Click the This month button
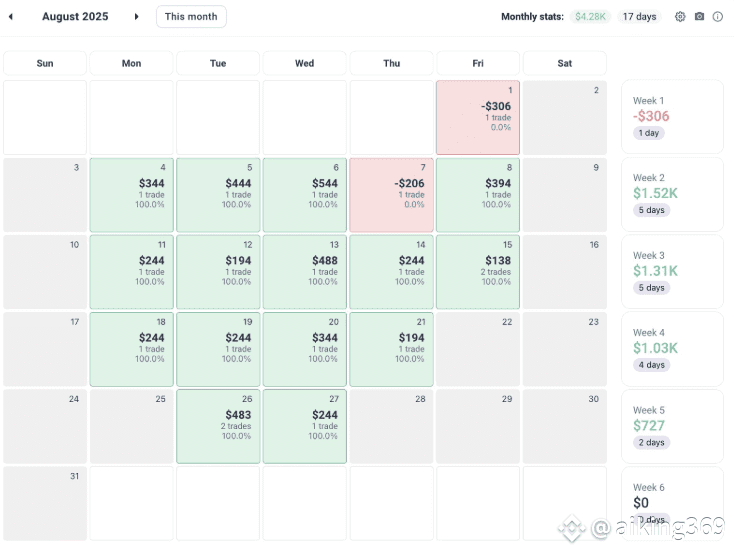Viewport: 734px width, 554px height. tap(191, 17)
